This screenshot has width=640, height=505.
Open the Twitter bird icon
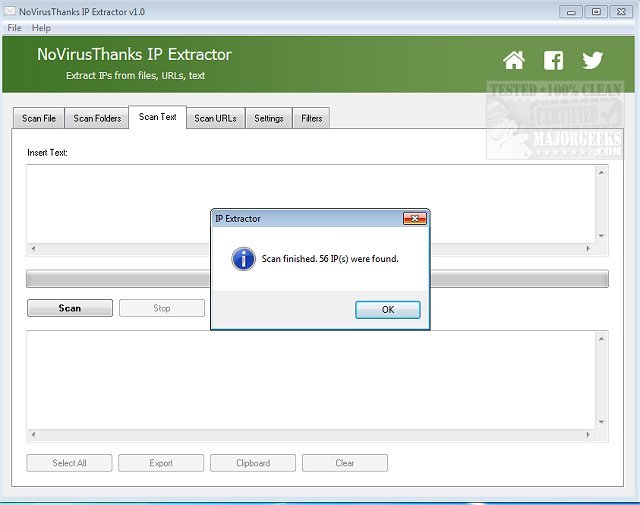click(592, 60)
